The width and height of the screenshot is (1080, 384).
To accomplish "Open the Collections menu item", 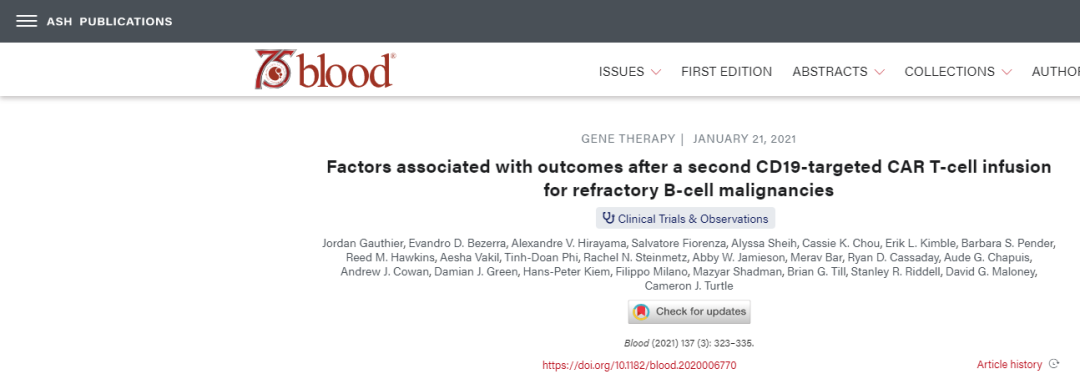I will pyautogui.click(x=950, y=72).
